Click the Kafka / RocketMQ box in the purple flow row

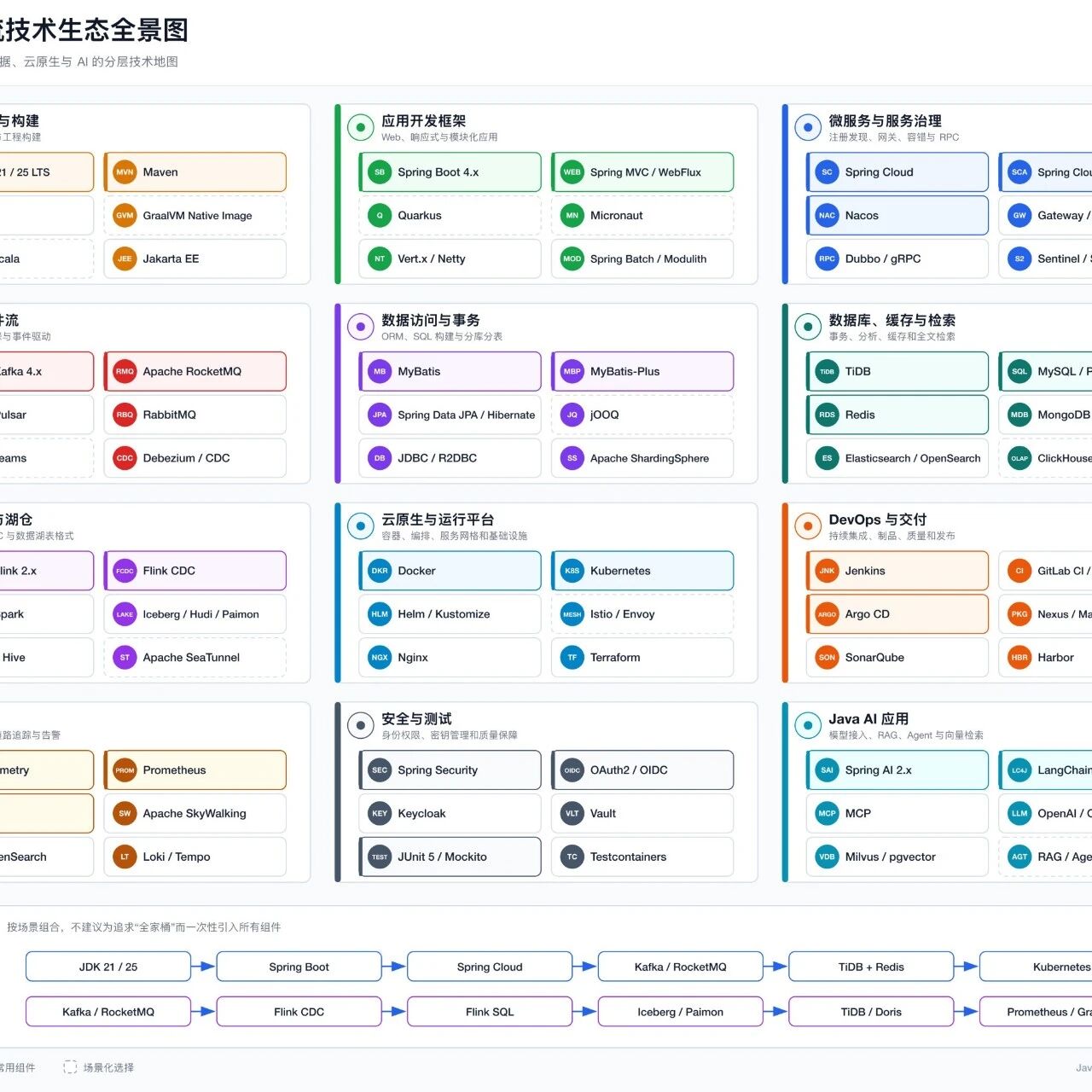click(x=108, y=1013)
